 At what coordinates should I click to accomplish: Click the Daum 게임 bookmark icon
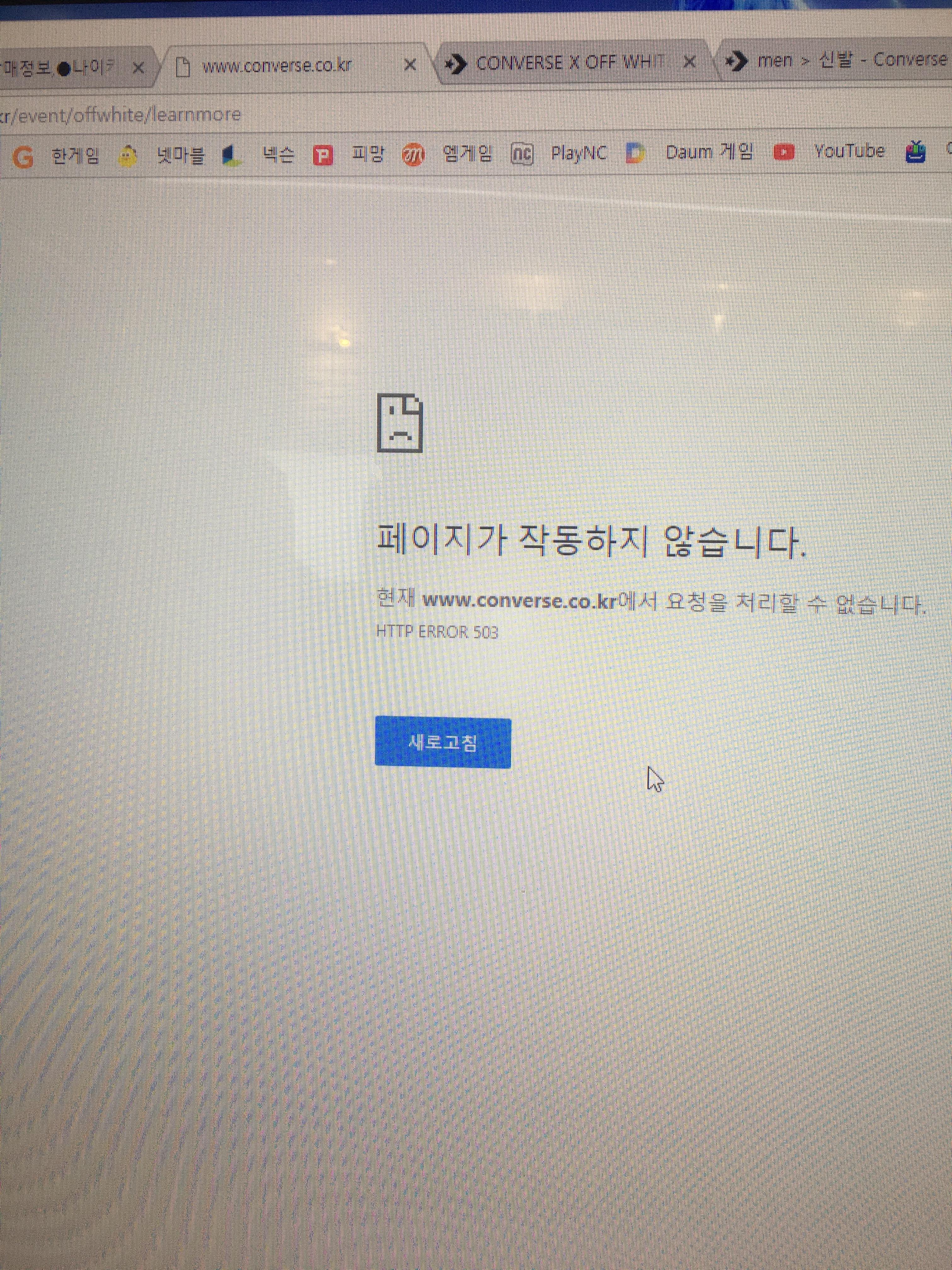pos(635,153)
